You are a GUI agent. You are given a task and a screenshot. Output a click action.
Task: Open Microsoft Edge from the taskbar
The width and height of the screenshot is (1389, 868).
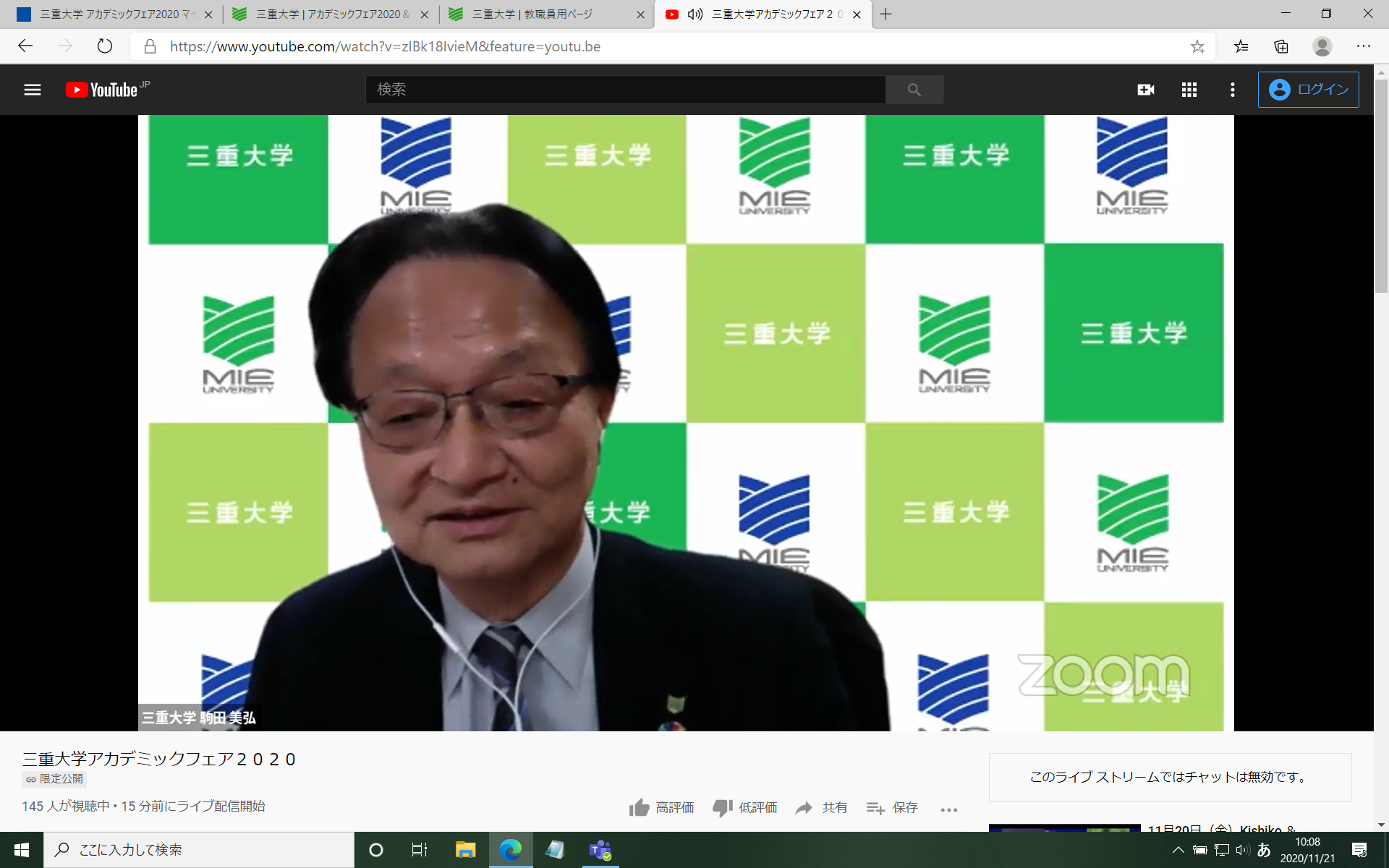point(511,850)
